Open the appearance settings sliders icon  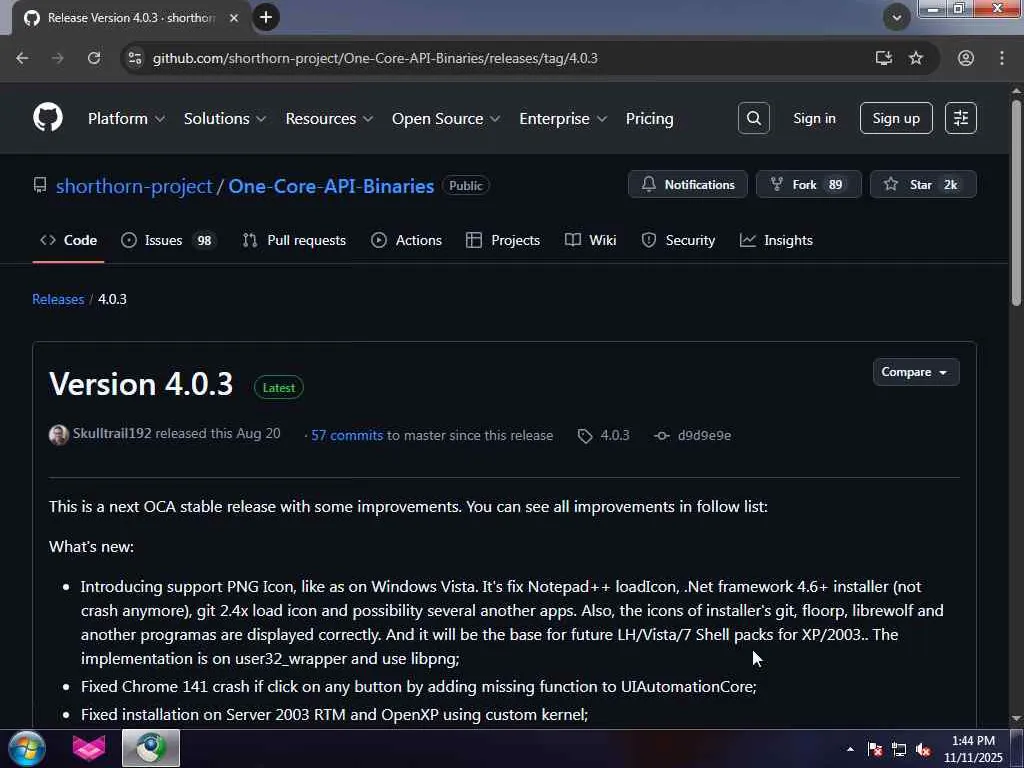pyautogui.click(x=961, y=118)
